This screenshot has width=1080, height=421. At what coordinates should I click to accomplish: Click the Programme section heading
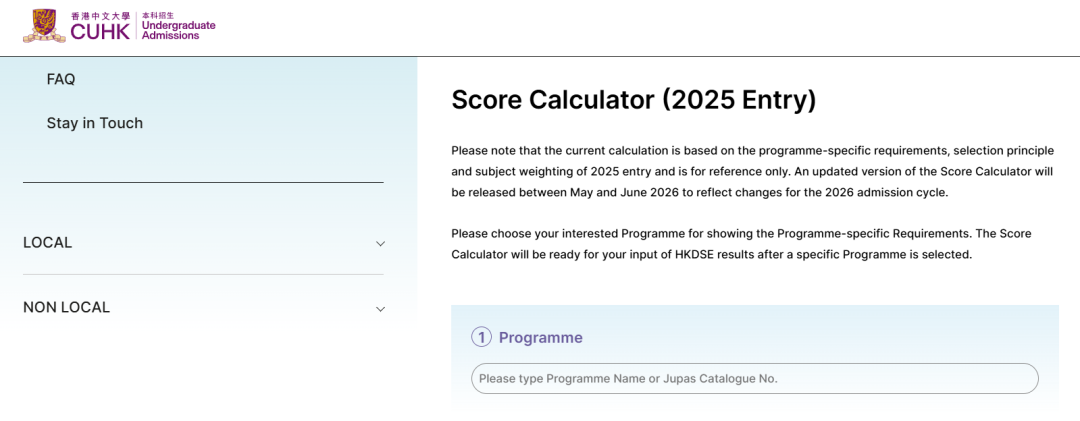(540, 338)
